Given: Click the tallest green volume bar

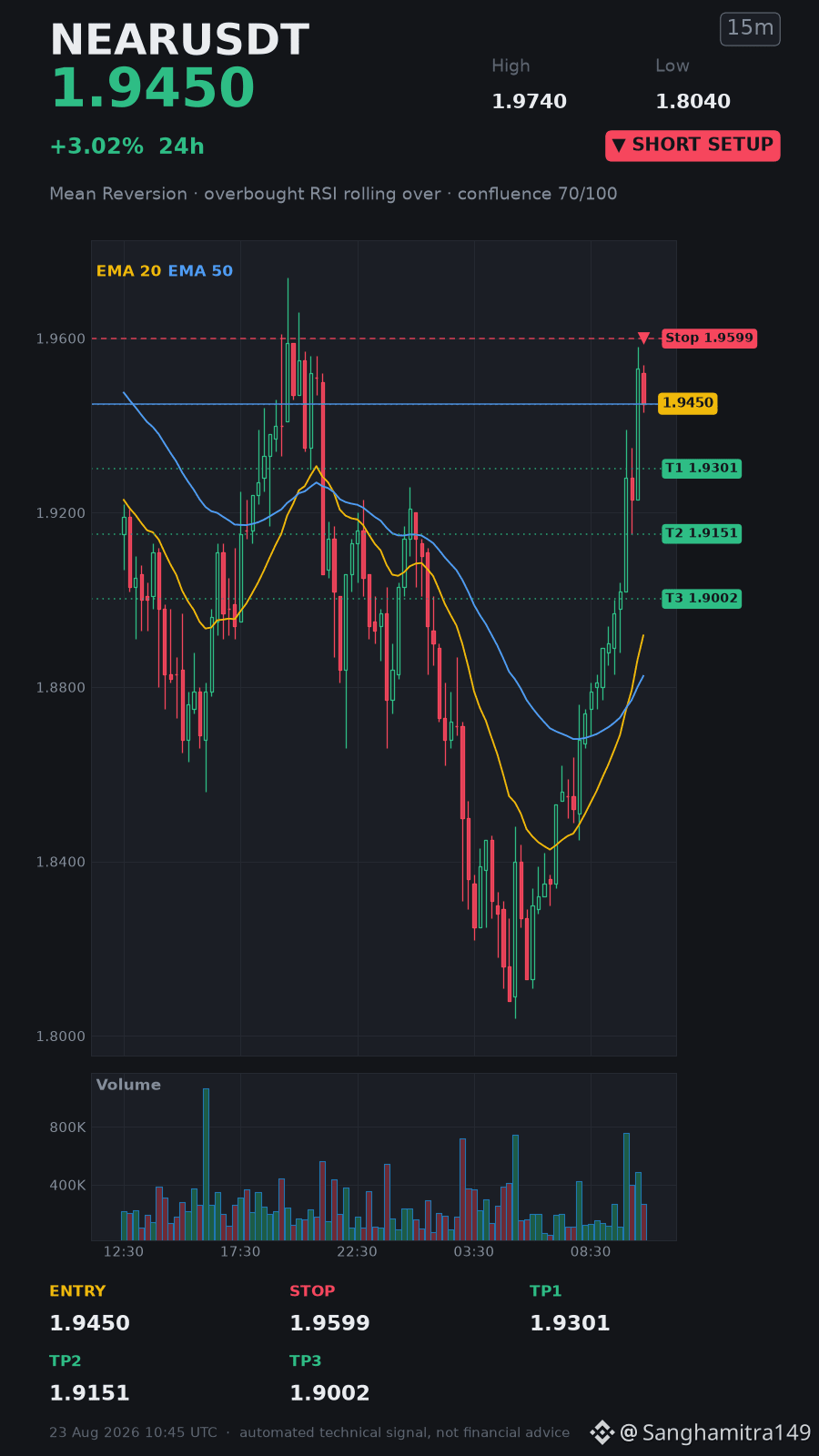Looking at the screenshot, I should point(206,1164).
